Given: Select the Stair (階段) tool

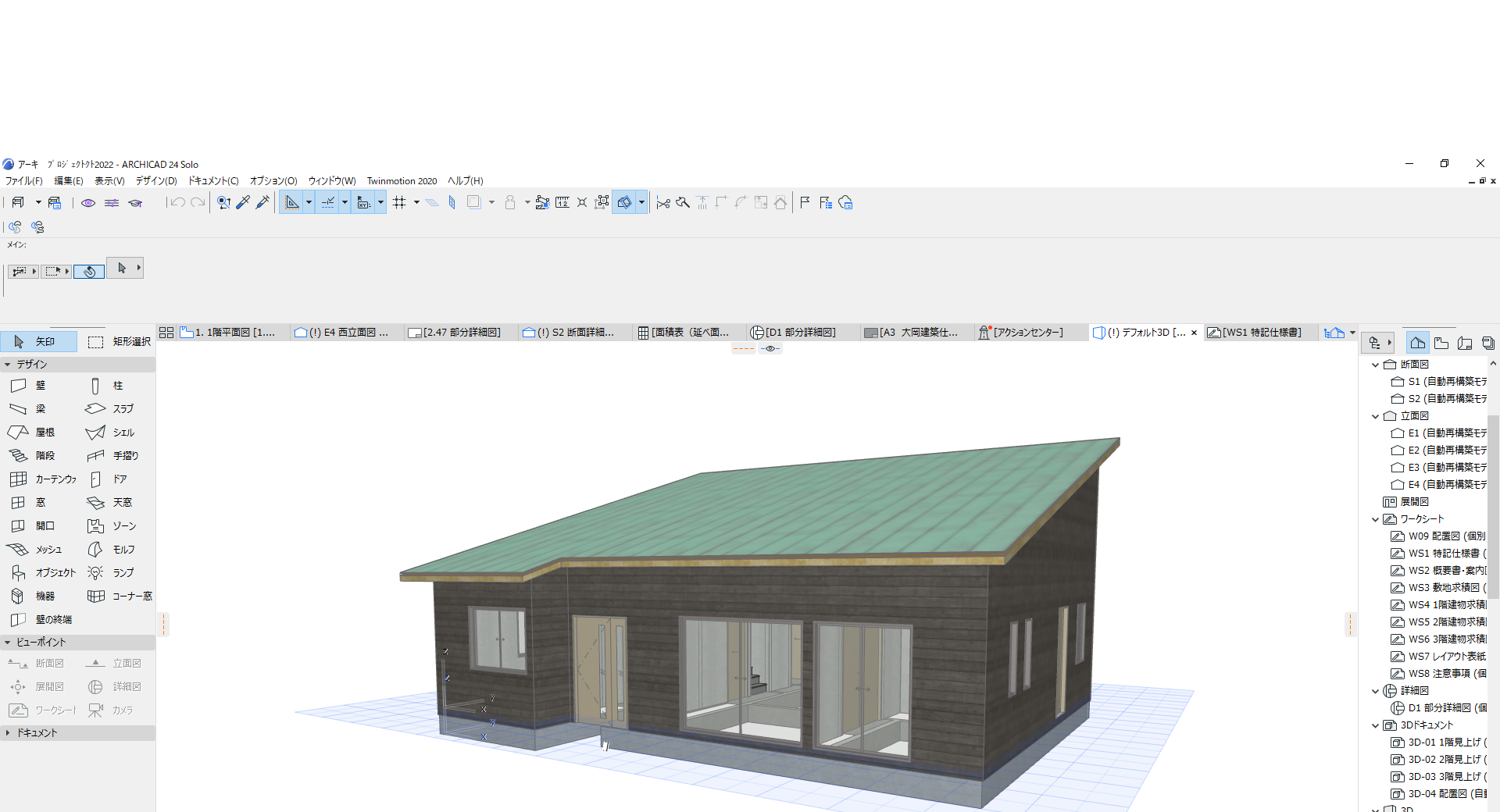Looking at the screenshot, I should (x=31, y=456).
